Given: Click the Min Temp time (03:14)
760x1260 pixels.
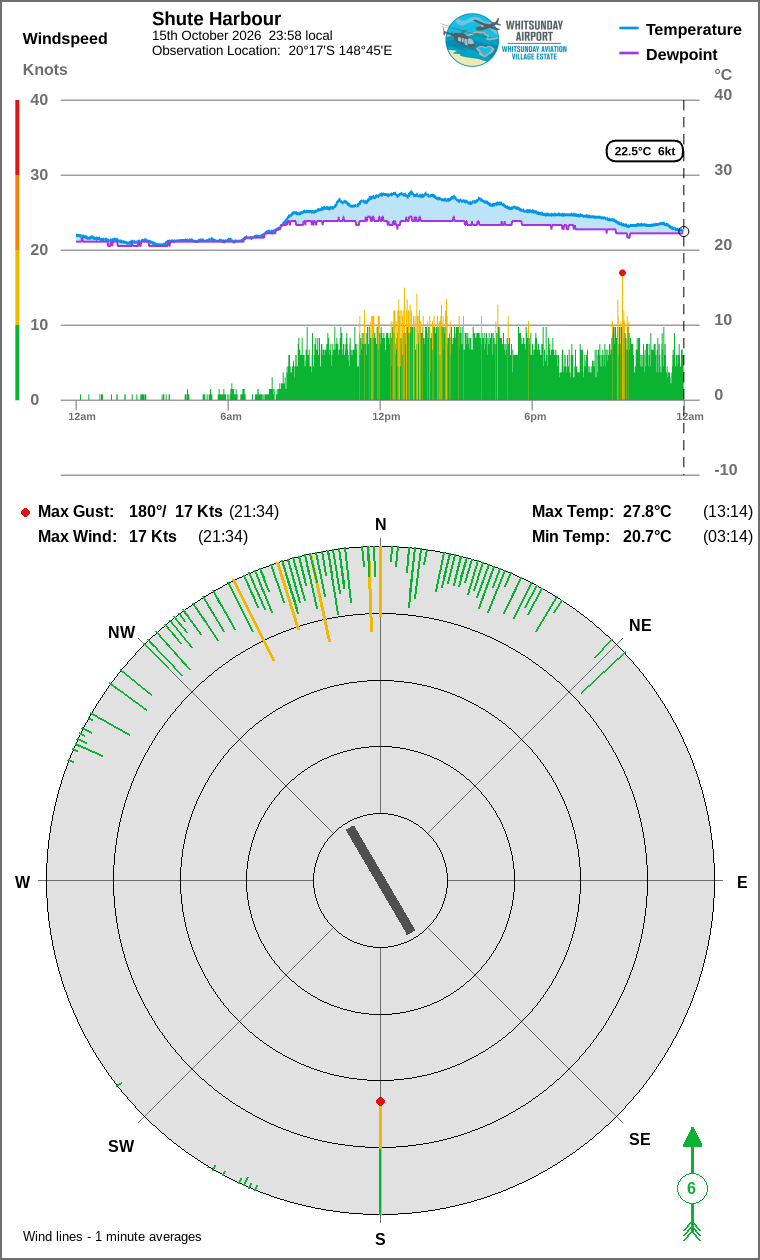Looking at the screenshot, I should coord(728,536).
